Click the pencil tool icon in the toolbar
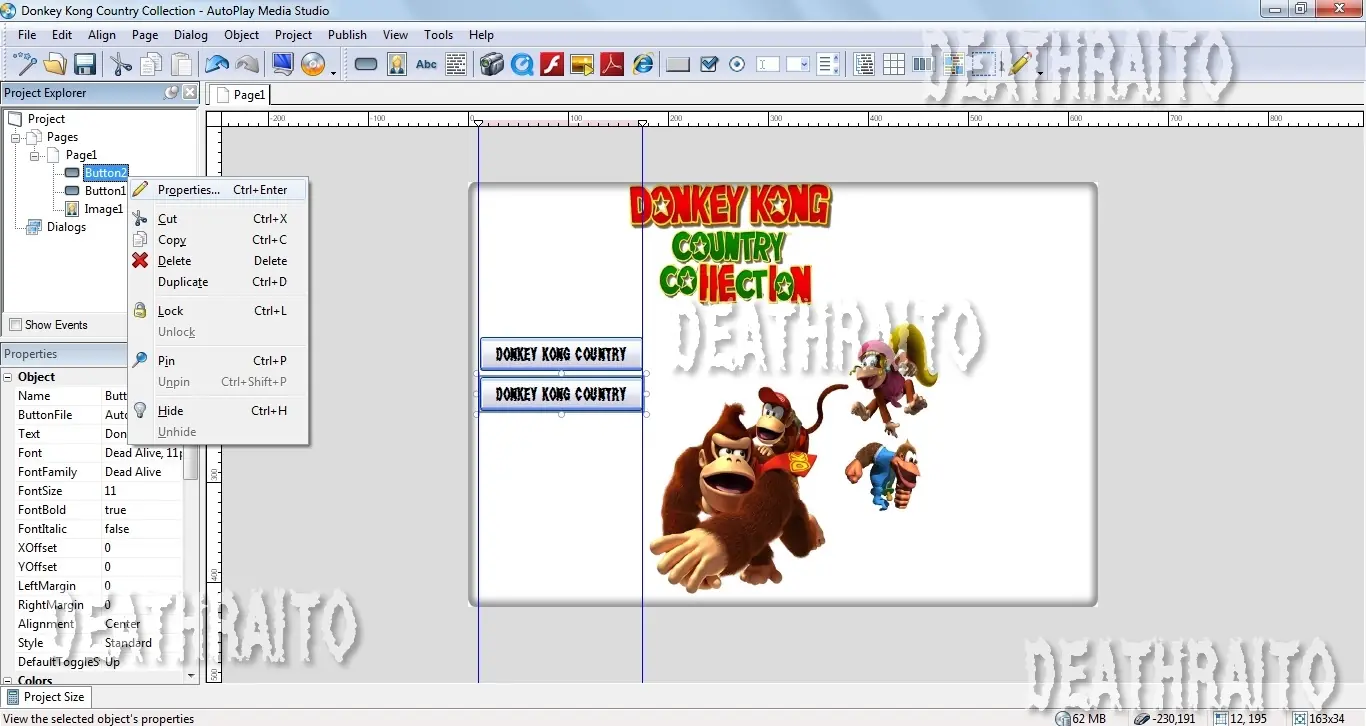This screenshot has width=1366, height=726. click(1019, 65)
